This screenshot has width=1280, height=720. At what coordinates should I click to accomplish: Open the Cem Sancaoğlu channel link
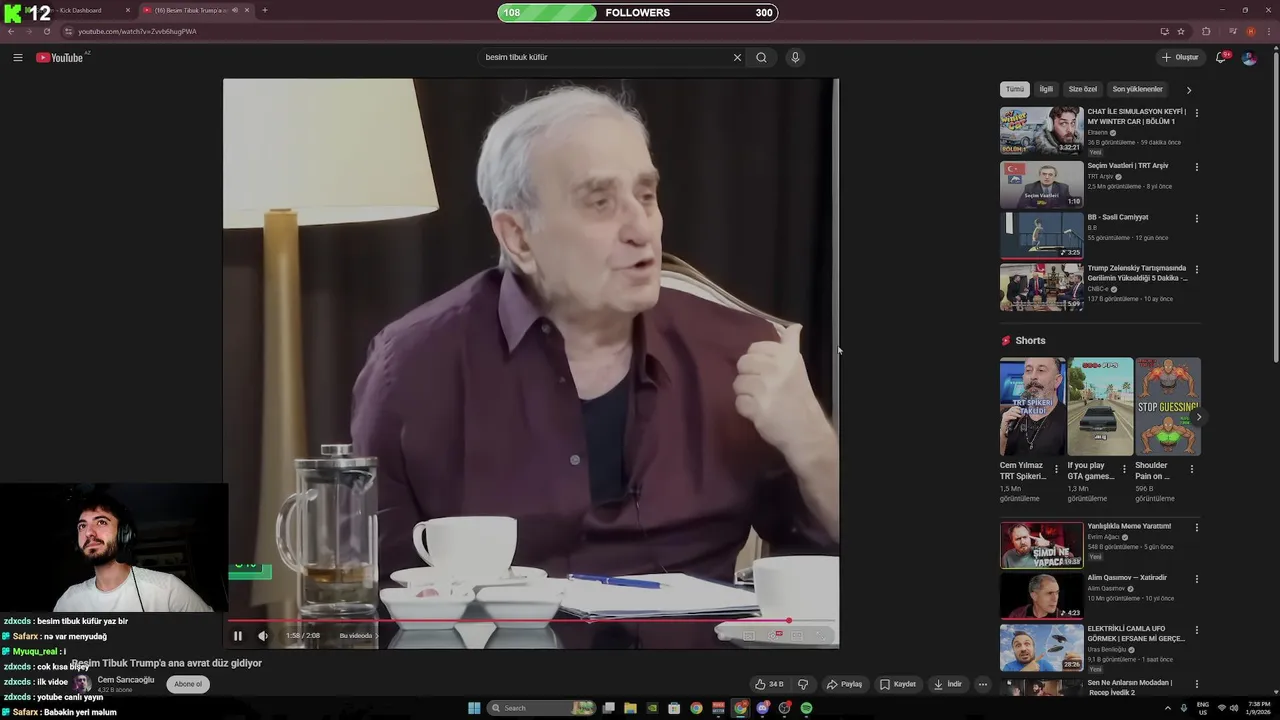click(126, 680)
